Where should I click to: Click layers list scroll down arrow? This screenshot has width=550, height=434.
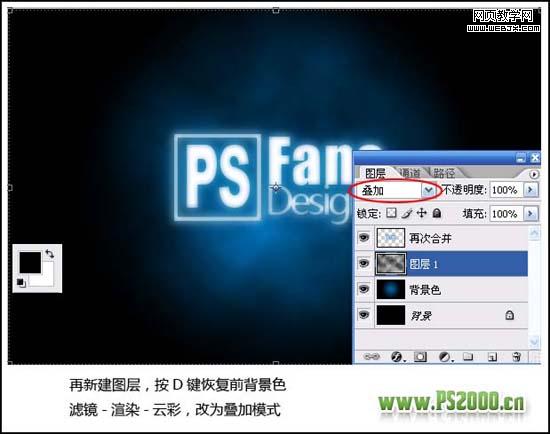[x=534, y=341]
